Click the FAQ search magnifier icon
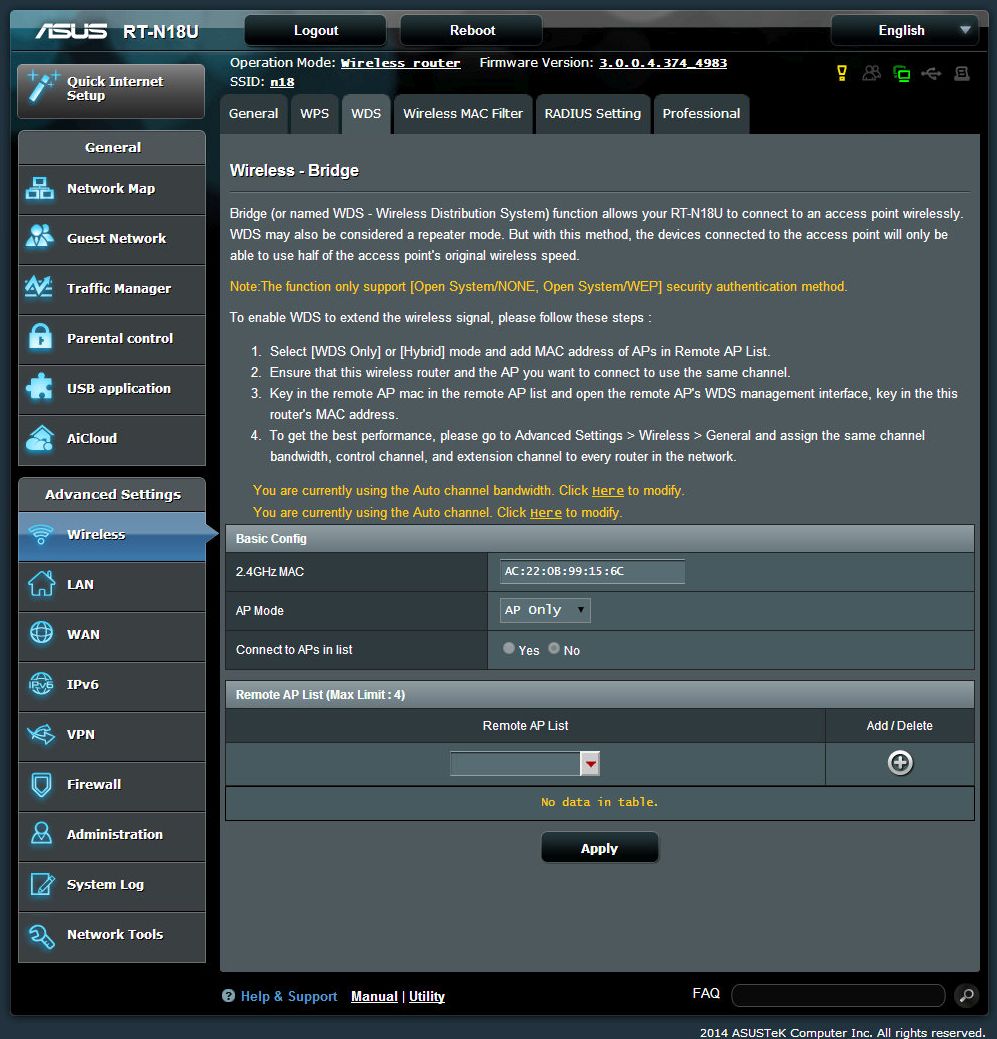The height and width of the screenshot is (1039, 997). point(965,995)
